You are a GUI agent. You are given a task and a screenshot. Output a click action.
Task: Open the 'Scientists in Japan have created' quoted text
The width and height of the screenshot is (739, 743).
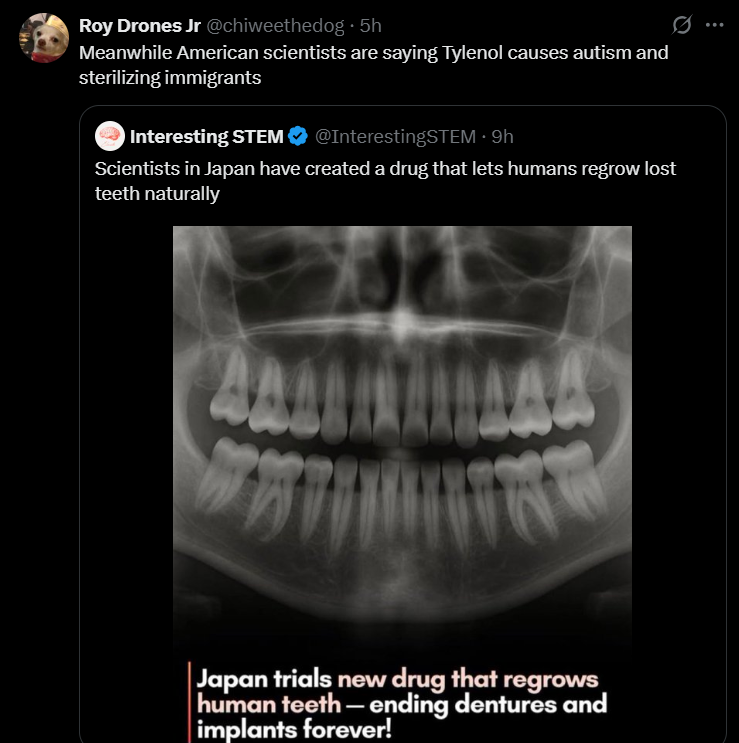385,169
